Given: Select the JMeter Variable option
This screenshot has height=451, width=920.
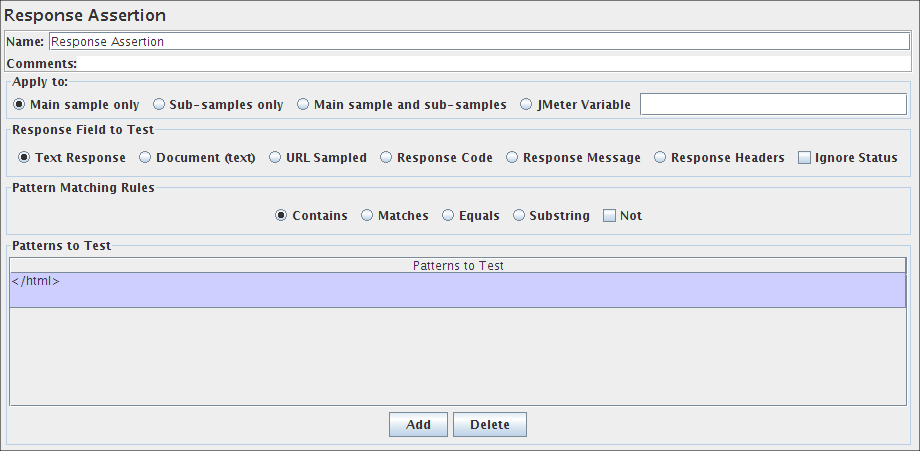Looking at the screenshot, I should [x=526, y=104].
